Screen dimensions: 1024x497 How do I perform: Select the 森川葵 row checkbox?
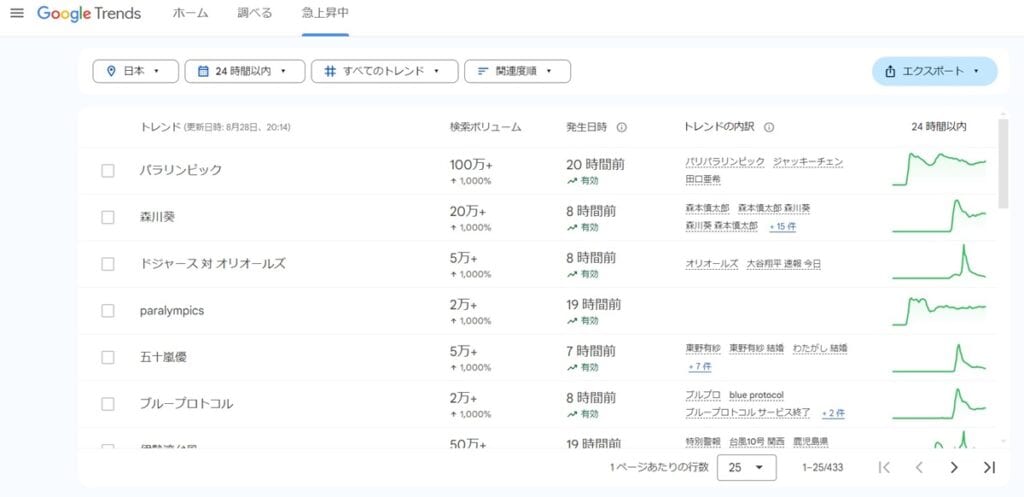pyautogui.click(x=108, y=217)
